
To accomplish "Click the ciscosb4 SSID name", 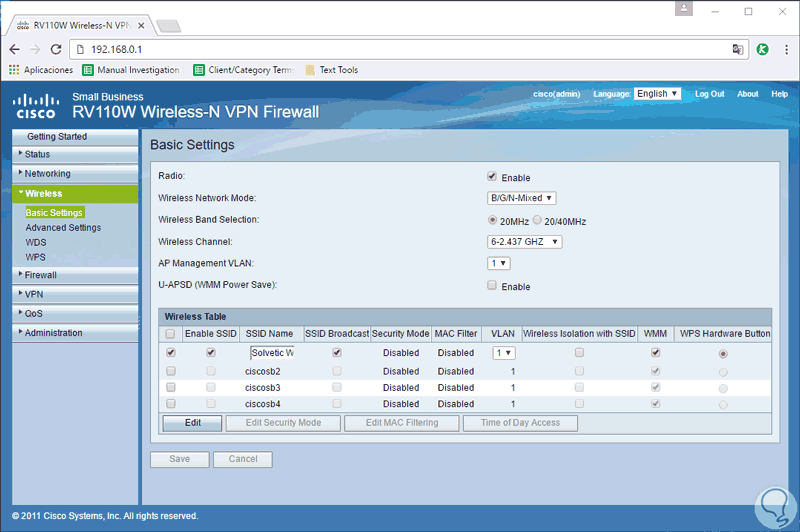I will tap(263, 404).
